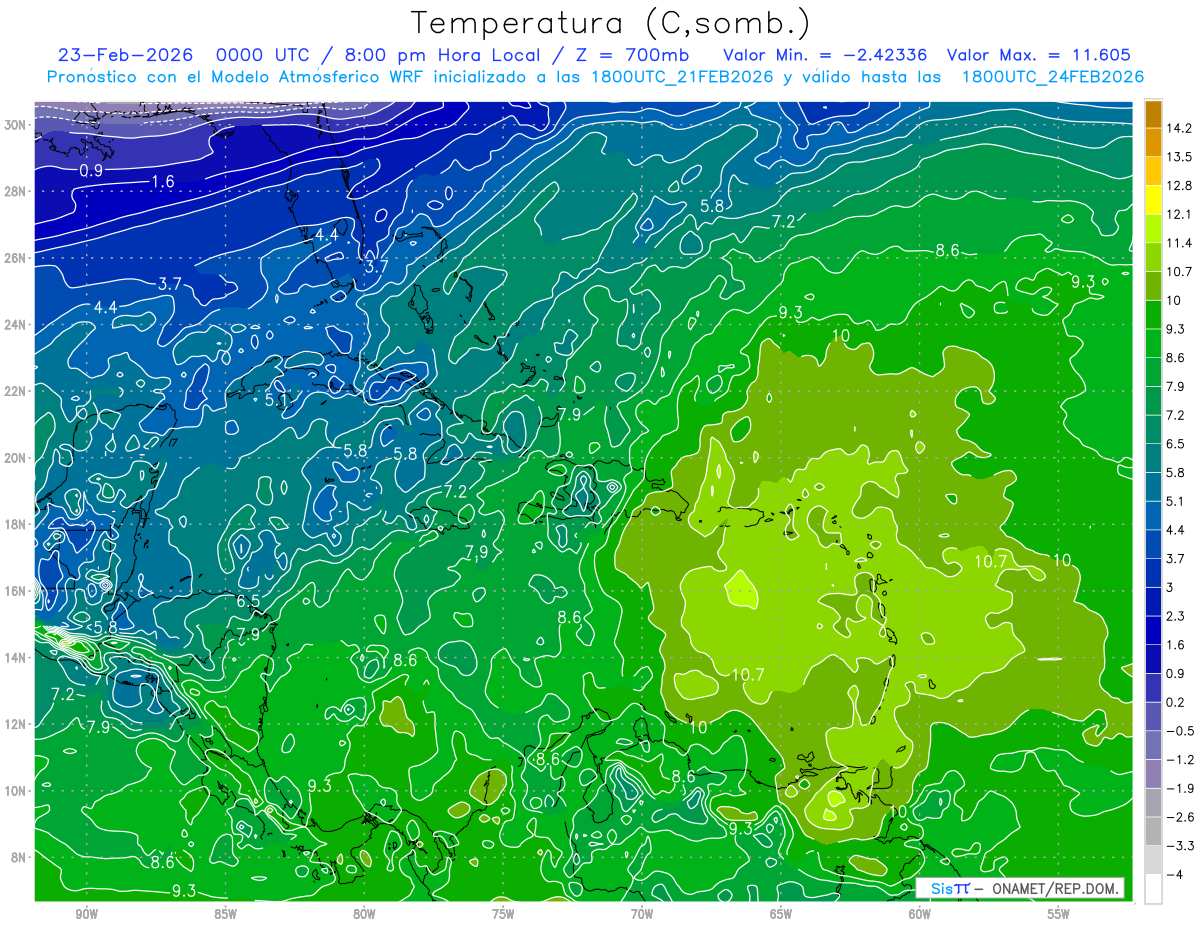Viewport: 1200px width, 927px height.
Task: Click the title Temperatura (C,somb.)
Action: (x=611, y=24)
